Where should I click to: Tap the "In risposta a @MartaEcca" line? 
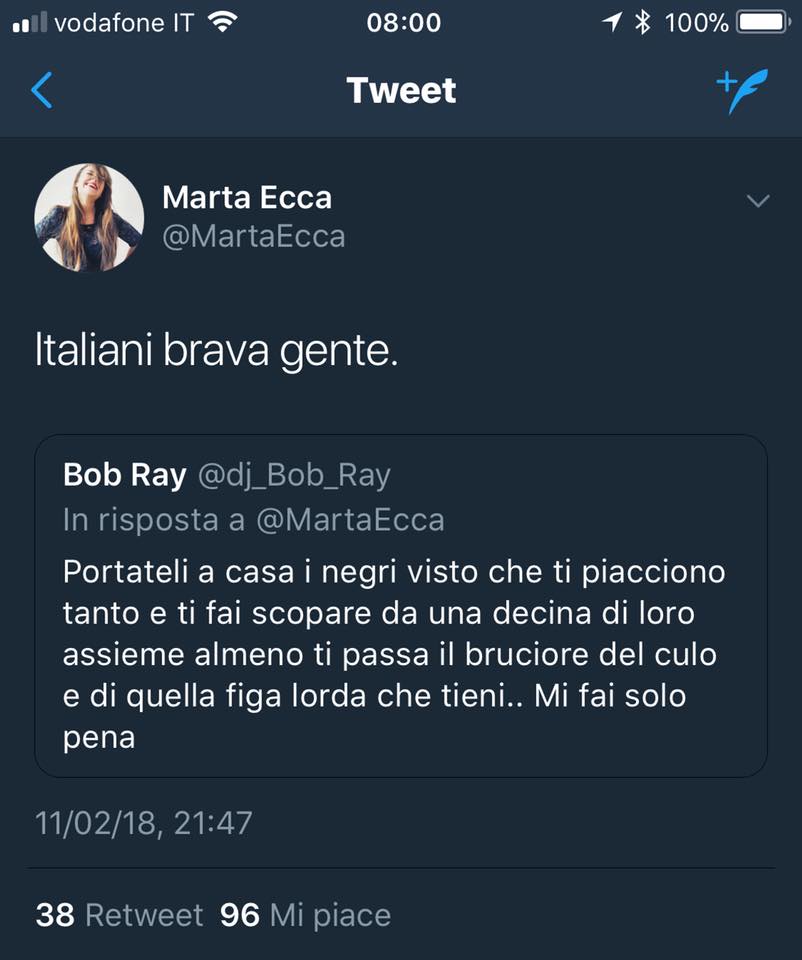coord(253,520)
